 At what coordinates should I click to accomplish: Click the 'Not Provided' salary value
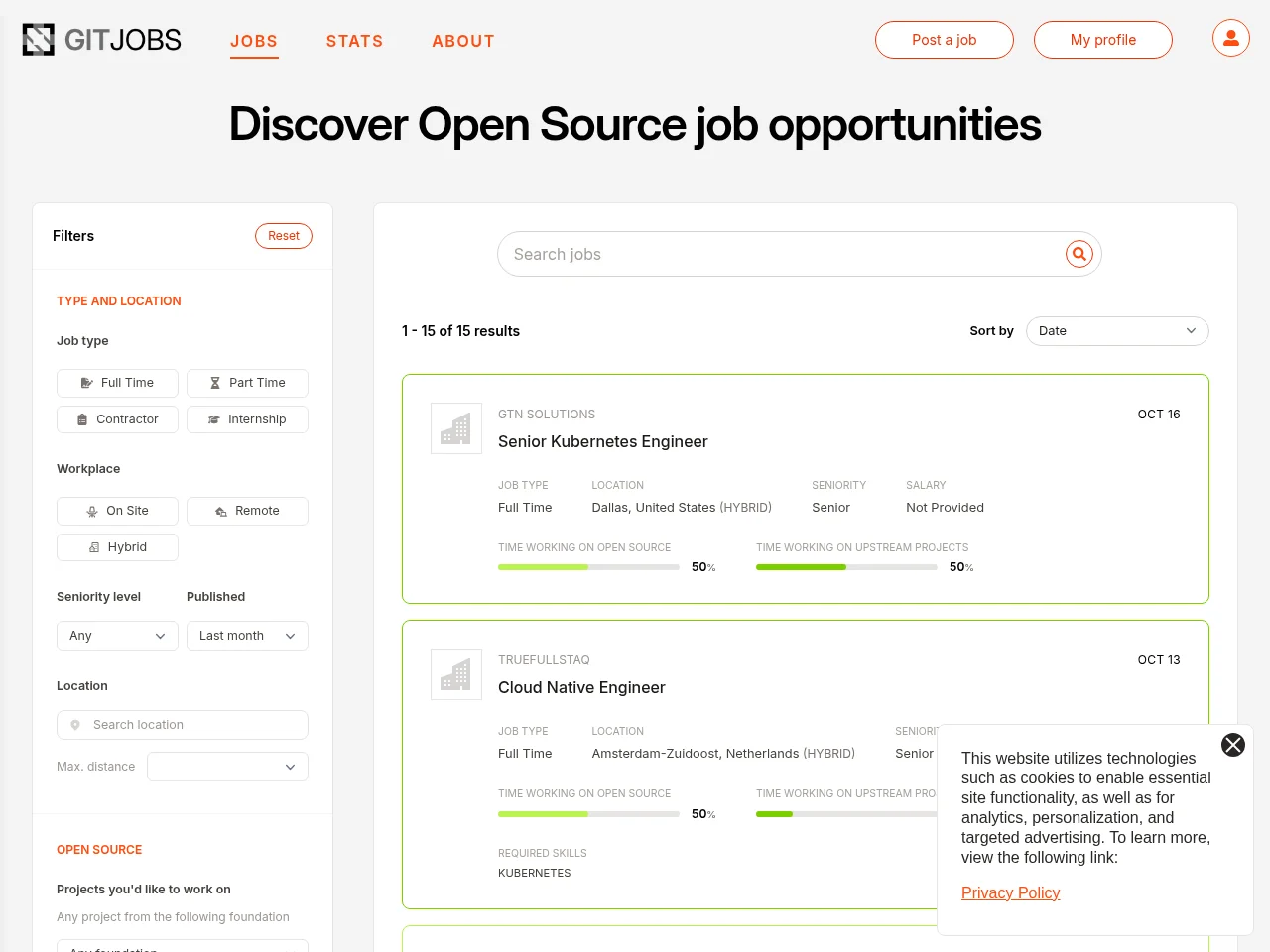945,508
